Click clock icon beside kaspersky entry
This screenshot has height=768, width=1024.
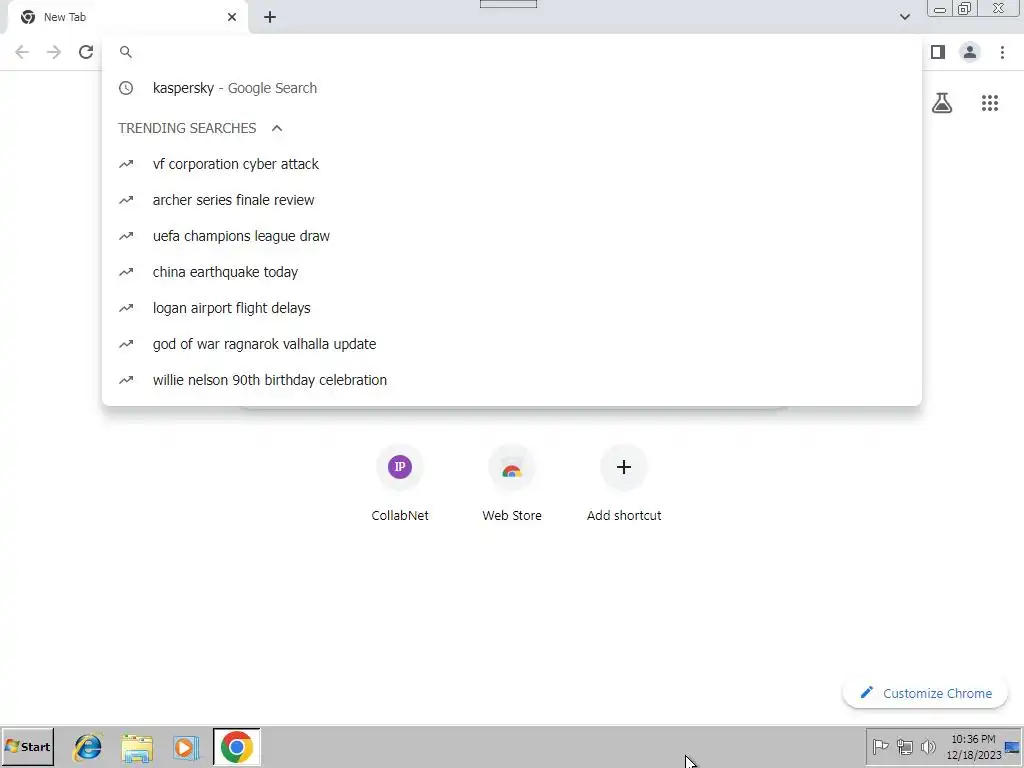pos(126,88)
